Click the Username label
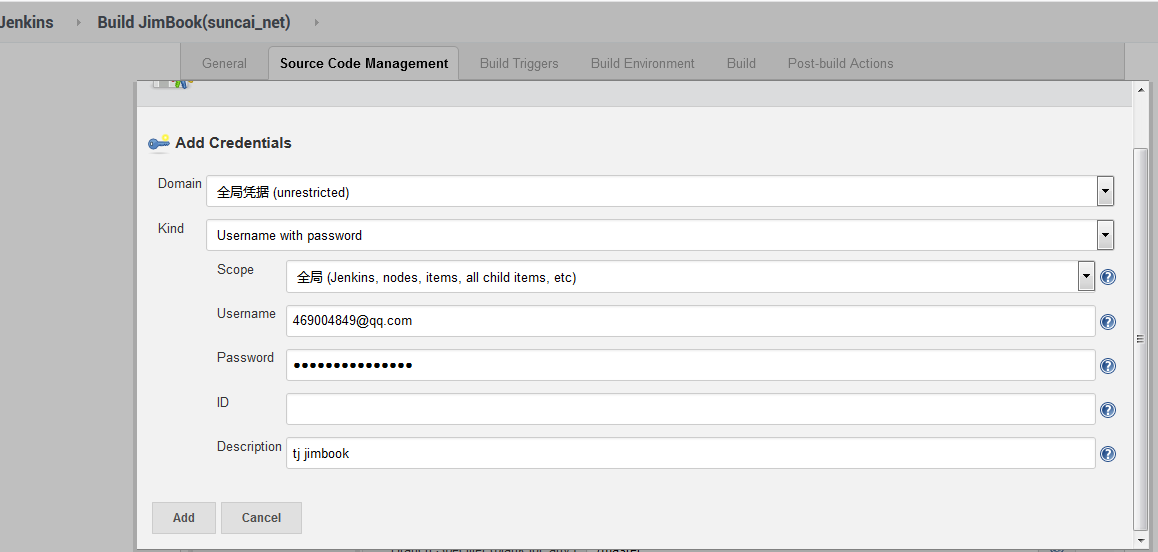The width and height of the screenshot is (1158, 552). (246, 313)
